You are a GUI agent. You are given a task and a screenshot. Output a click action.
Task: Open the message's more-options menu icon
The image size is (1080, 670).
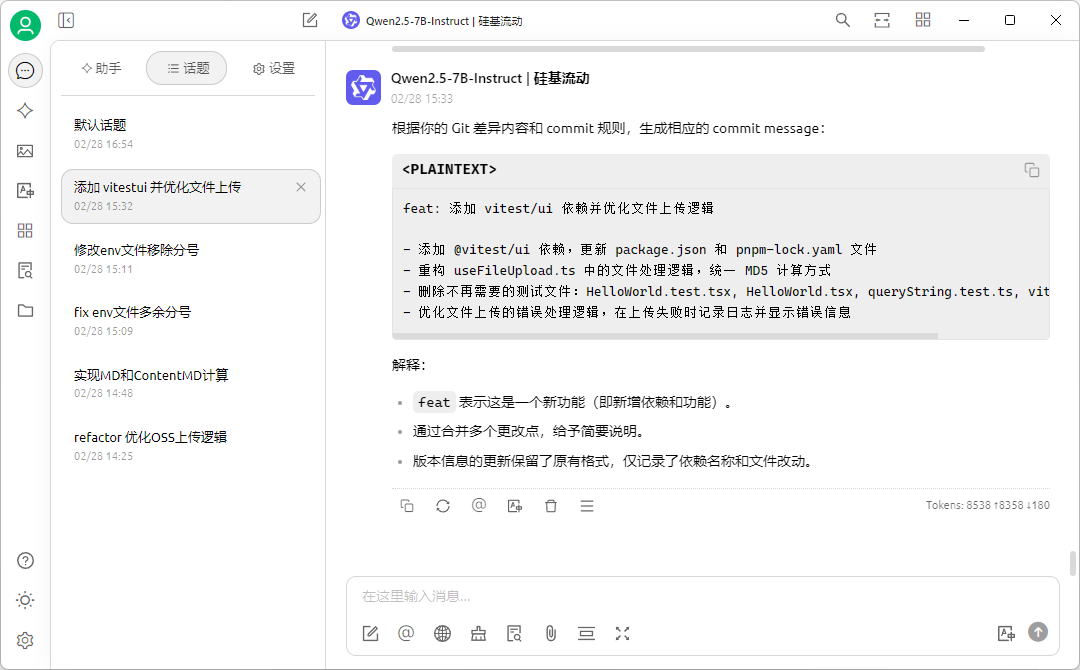pos(587,506)
